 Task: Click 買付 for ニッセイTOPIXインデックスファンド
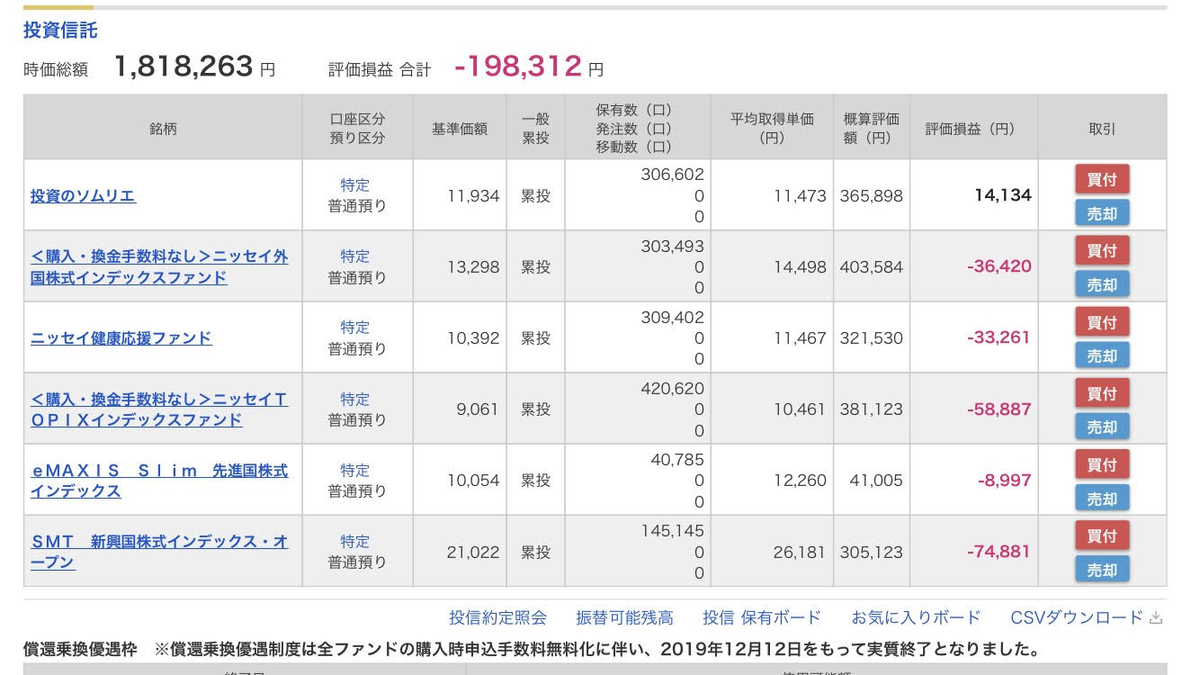(1102, 393)
